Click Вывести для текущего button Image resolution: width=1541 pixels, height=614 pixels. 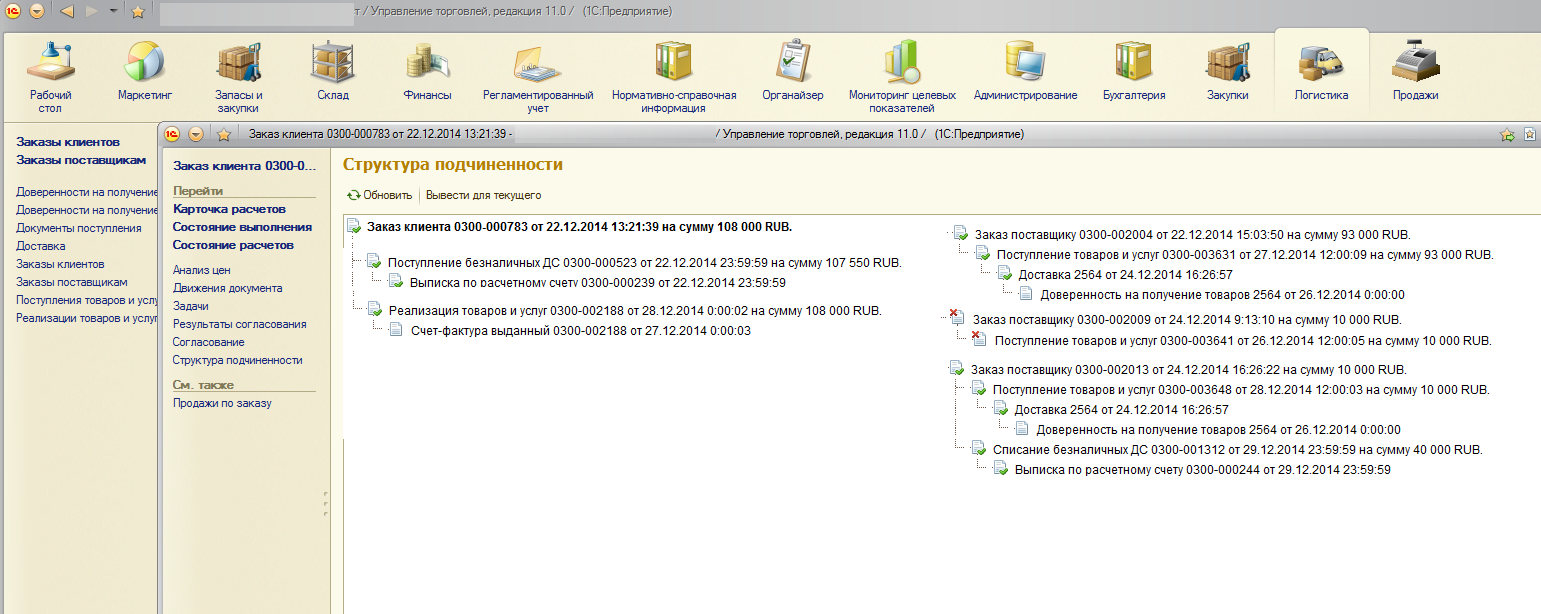click(484, 195)
